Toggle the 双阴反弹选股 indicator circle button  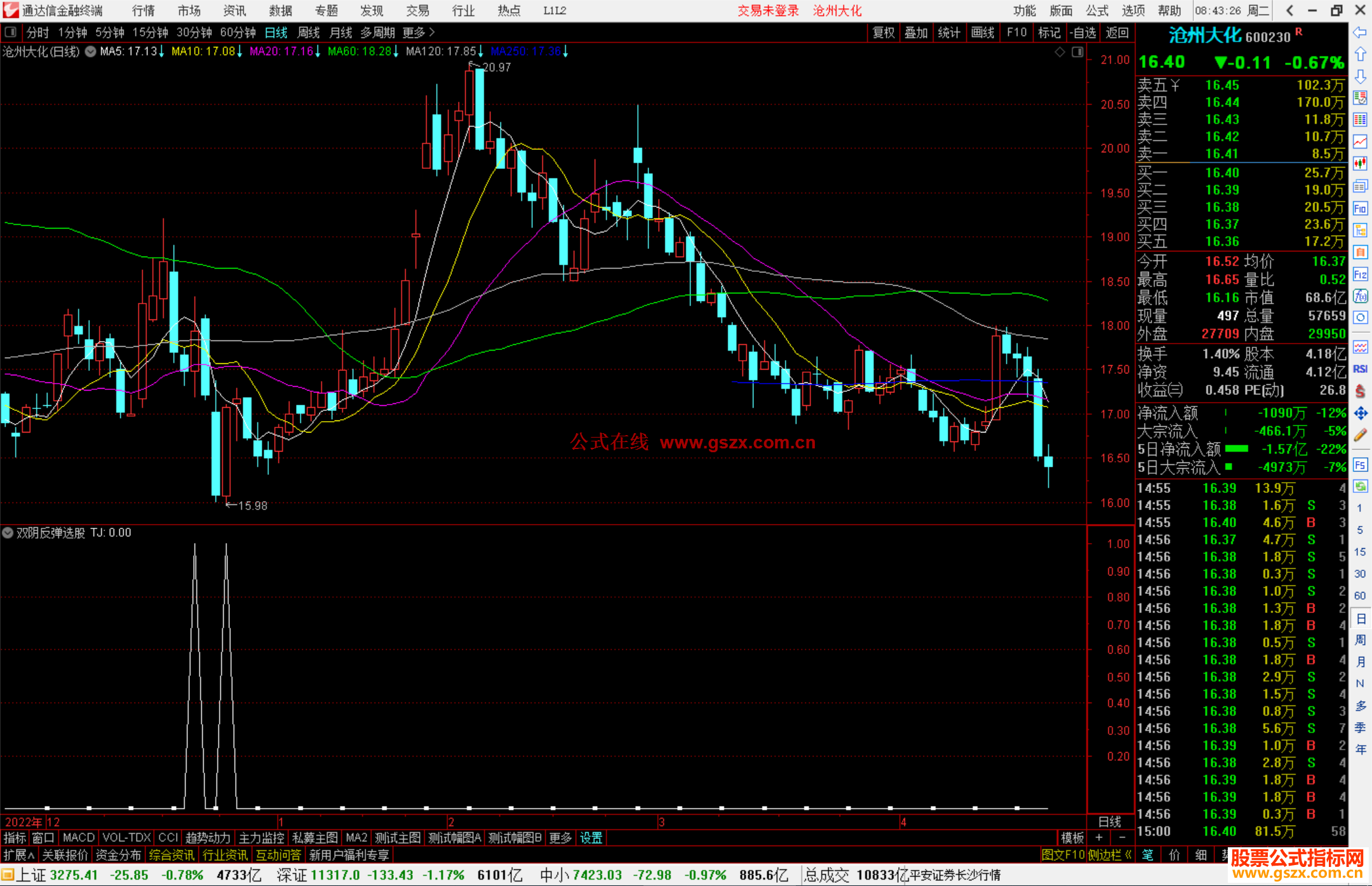click(8, 533)
